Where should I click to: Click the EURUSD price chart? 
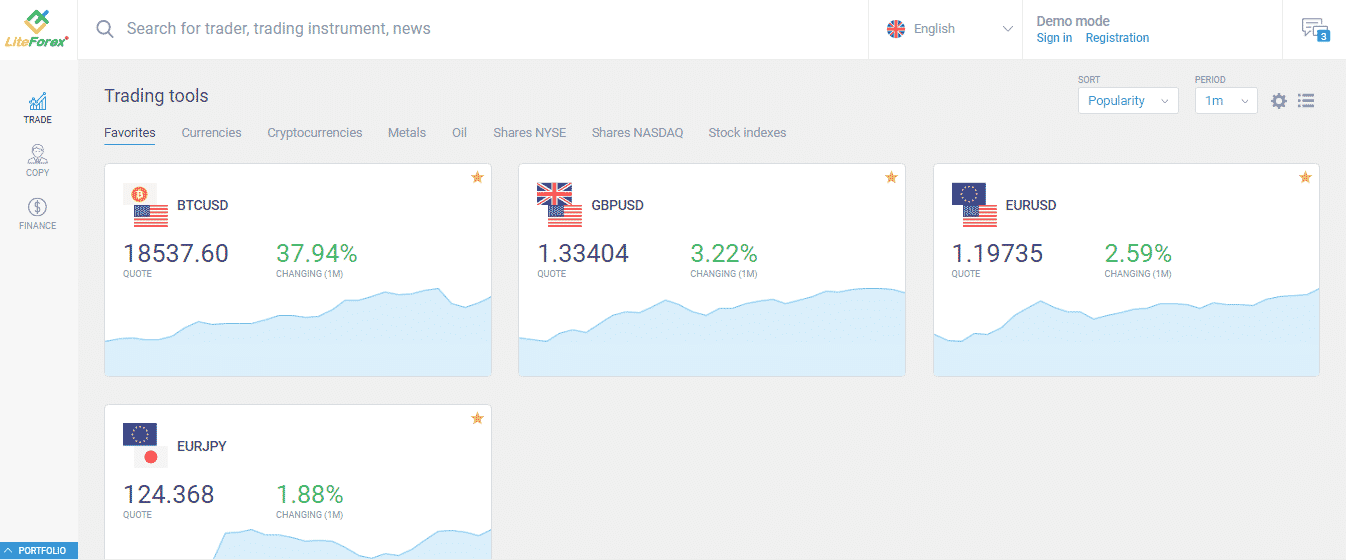[1126, 332]
